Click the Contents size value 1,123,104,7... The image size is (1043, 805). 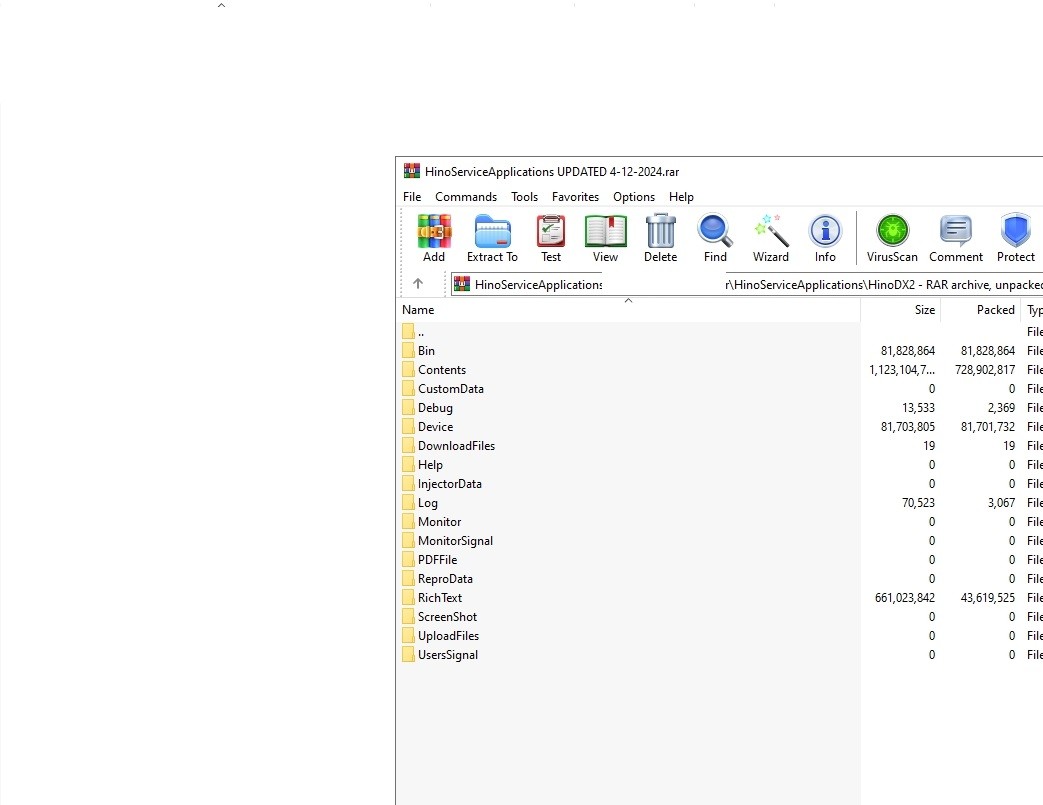902,370
